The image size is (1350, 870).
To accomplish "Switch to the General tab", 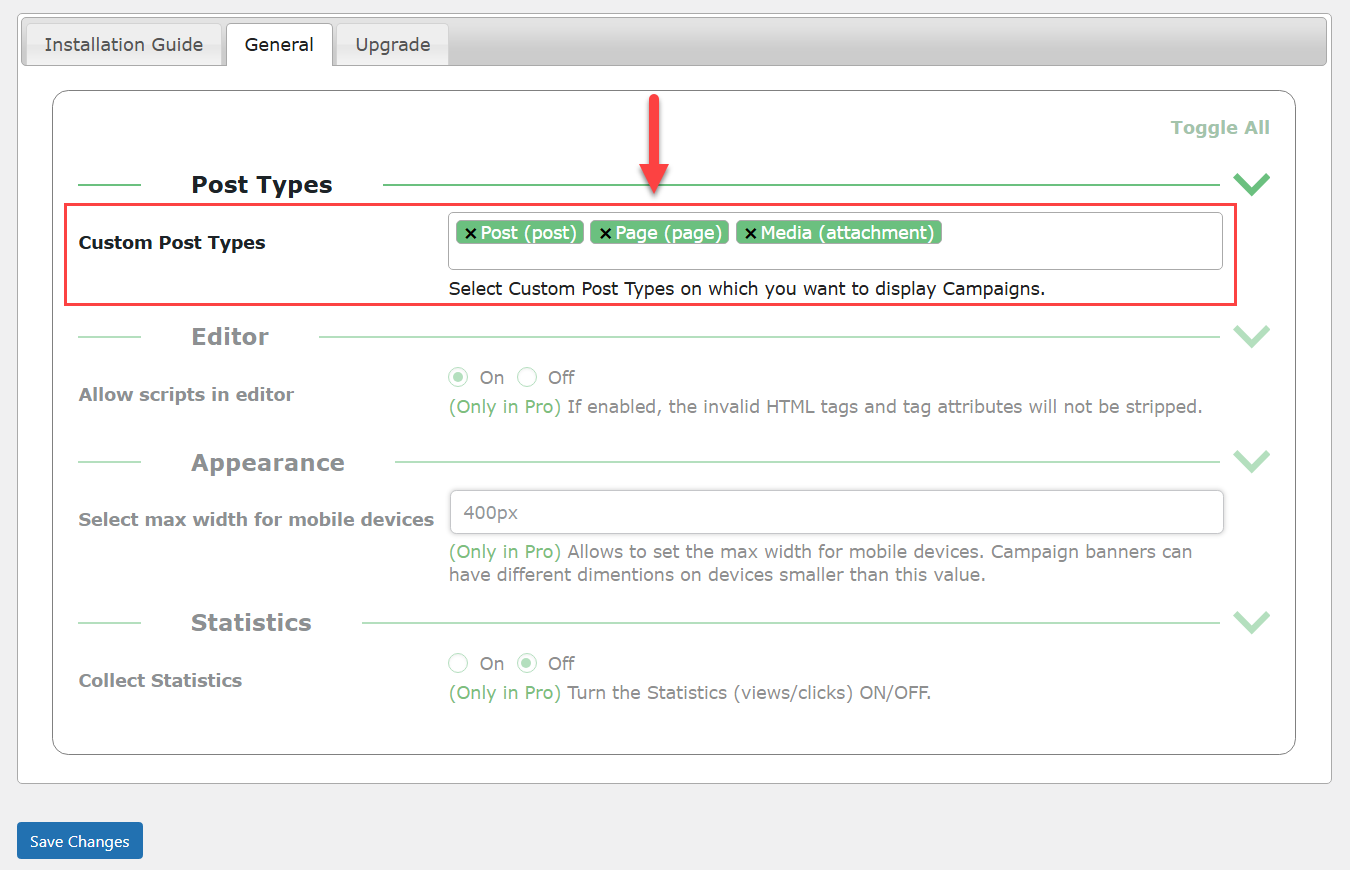I will [279, 45].
